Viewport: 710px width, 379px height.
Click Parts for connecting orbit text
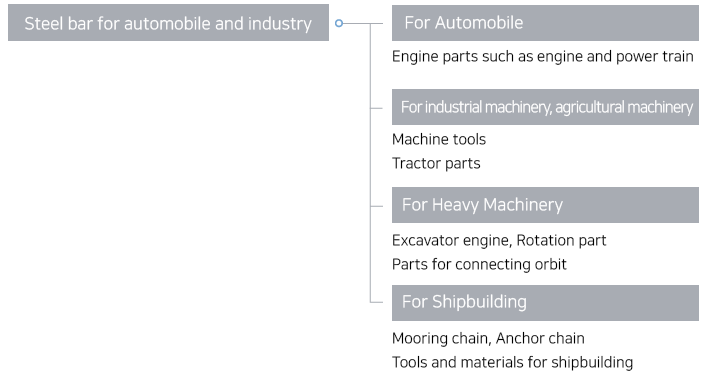click(x=479, y=264)
